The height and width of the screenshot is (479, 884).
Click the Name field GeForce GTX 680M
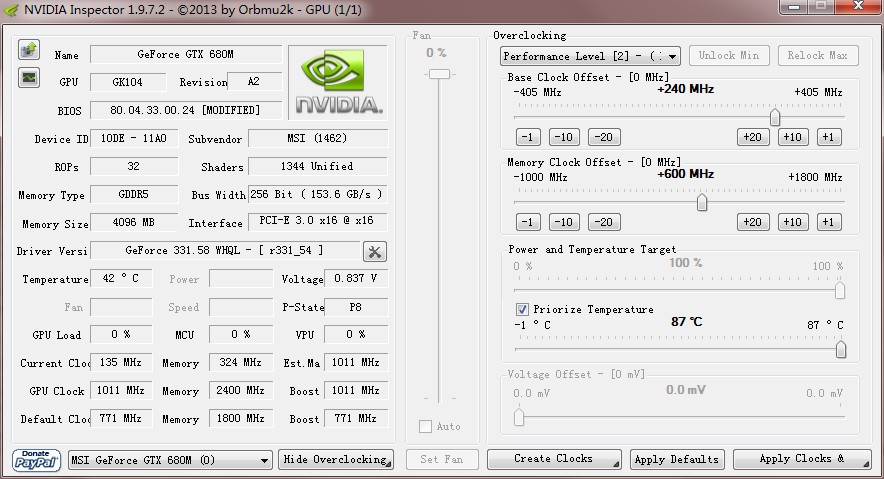coord(185,54)
